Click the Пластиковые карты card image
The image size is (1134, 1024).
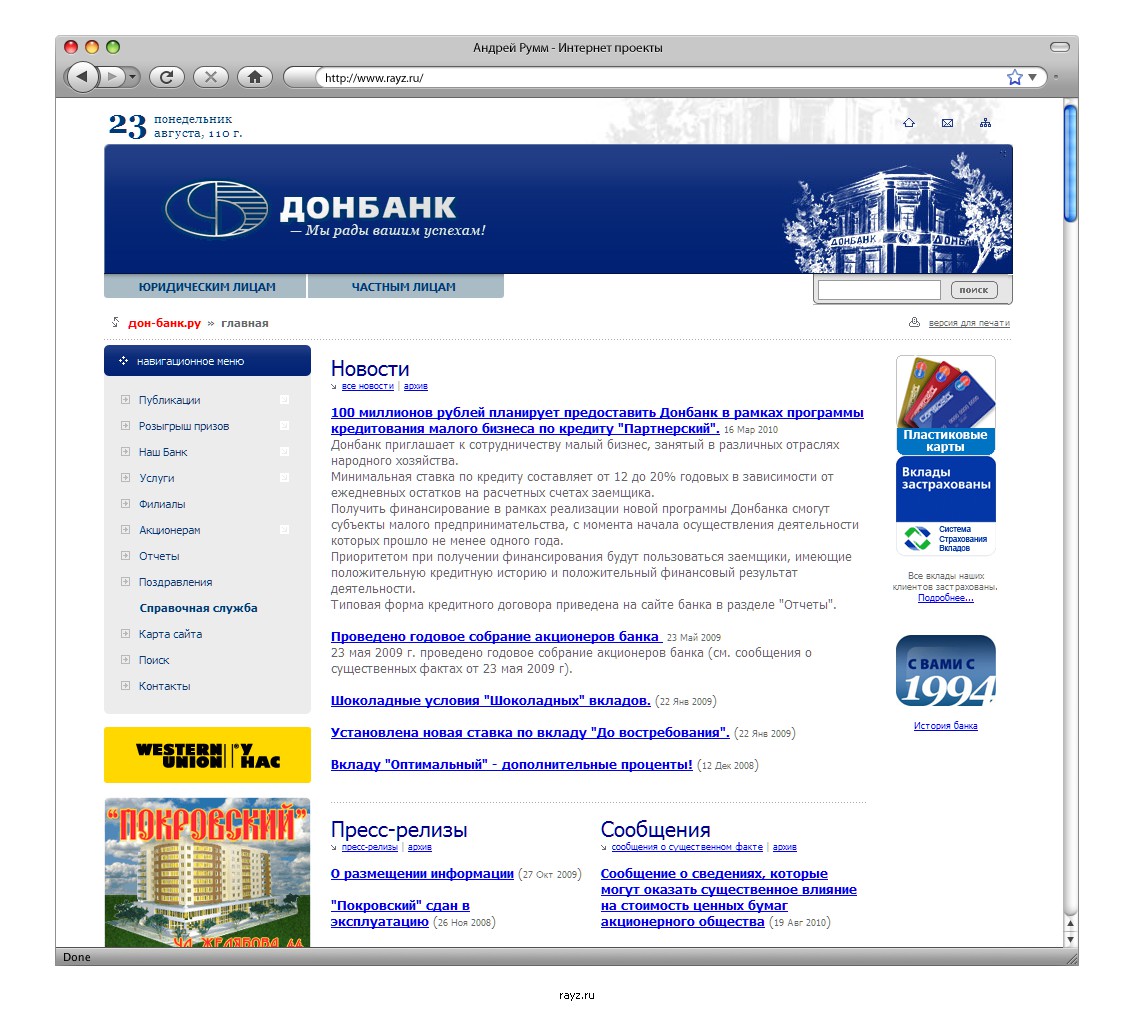[946, 404]
